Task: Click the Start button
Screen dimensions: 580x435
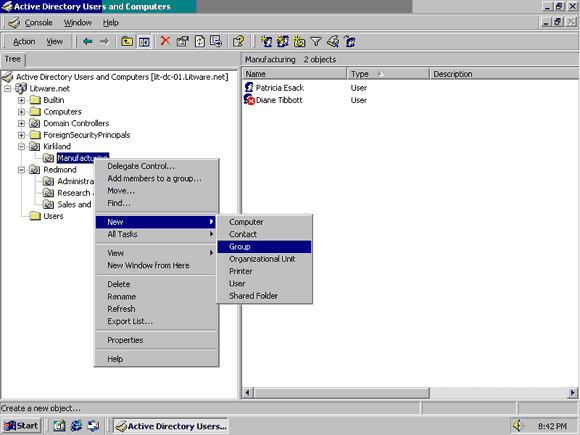Action: pos(22,426)
